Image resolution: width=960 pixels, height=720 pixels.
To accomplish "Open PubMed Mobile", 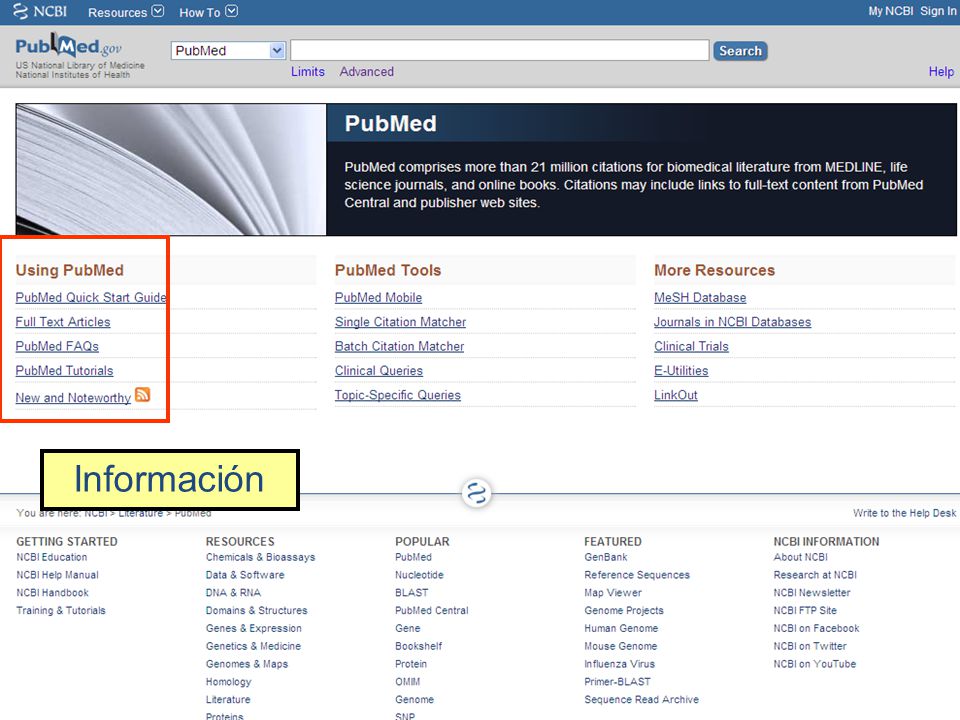I will (378, 298).
